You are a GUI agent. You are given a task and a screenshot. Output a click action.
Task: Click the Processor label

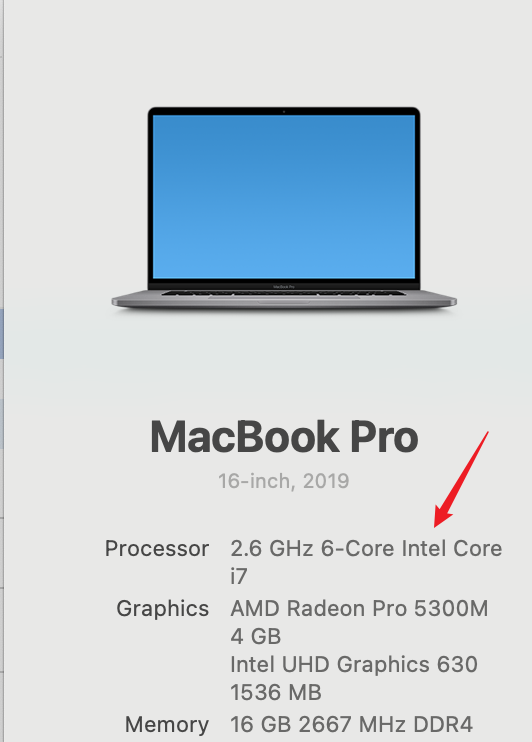pos(157,548)
